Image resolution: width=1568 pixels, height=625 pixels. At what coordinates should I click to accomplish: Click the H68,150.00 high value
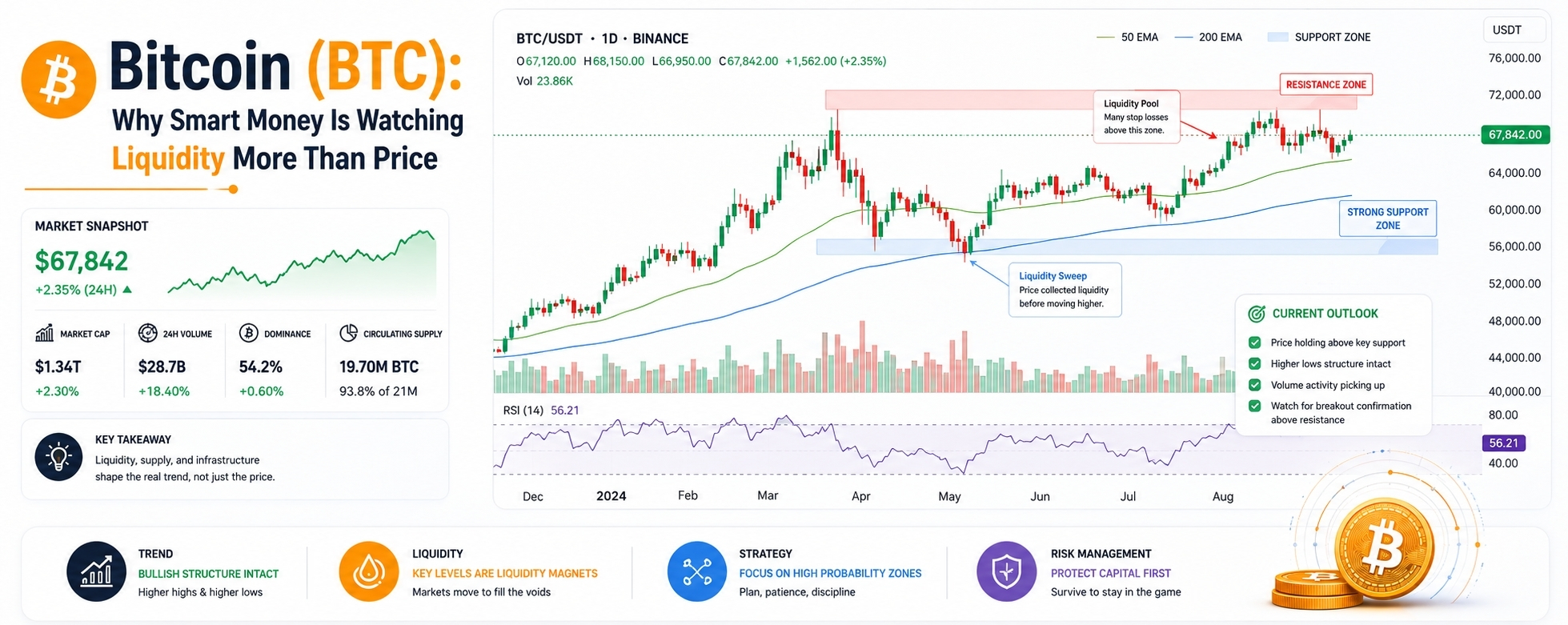coord(614,61)
